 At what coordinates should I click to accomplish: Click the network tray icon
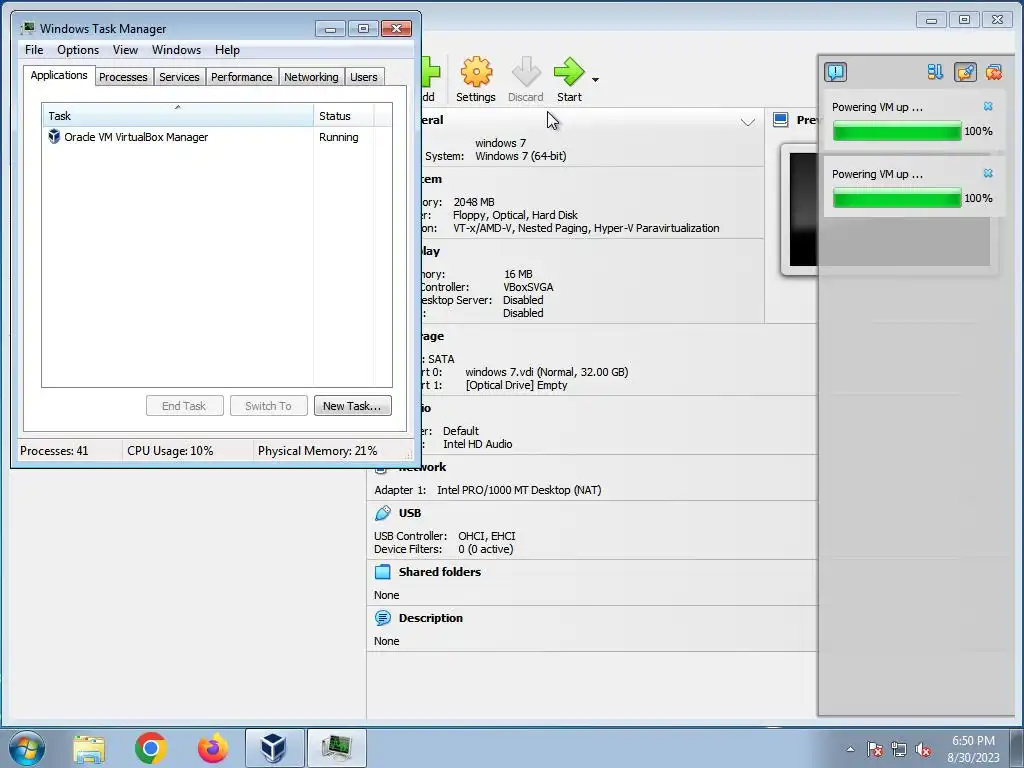pos(899,750)
